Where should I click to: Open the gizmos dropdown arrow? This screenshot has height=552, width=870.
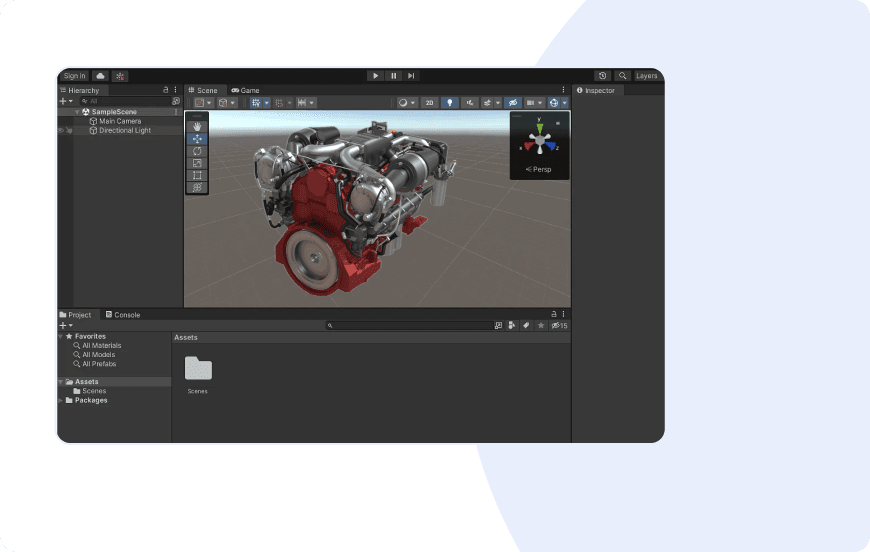564,103
